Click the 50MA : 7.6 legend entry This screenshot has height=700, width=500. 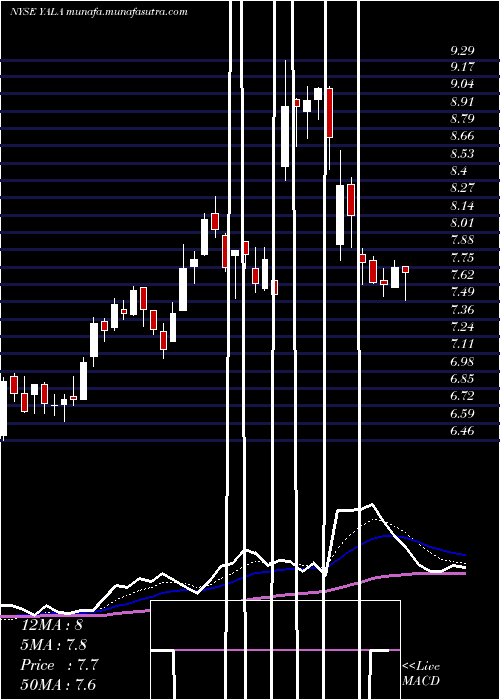[58, 685]
